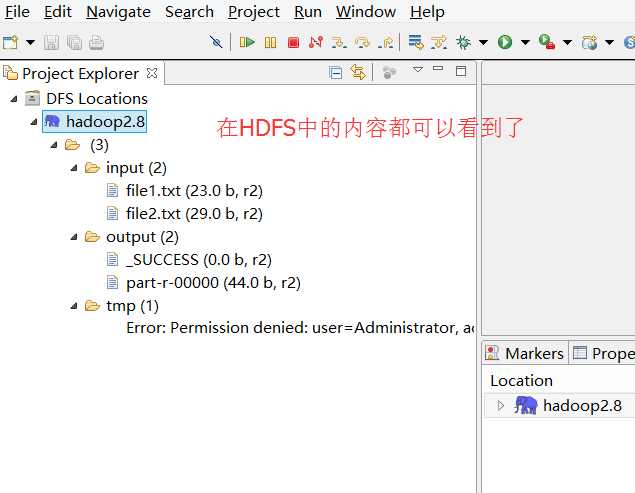Click the Disconnect debug icon

pos(316,42)
